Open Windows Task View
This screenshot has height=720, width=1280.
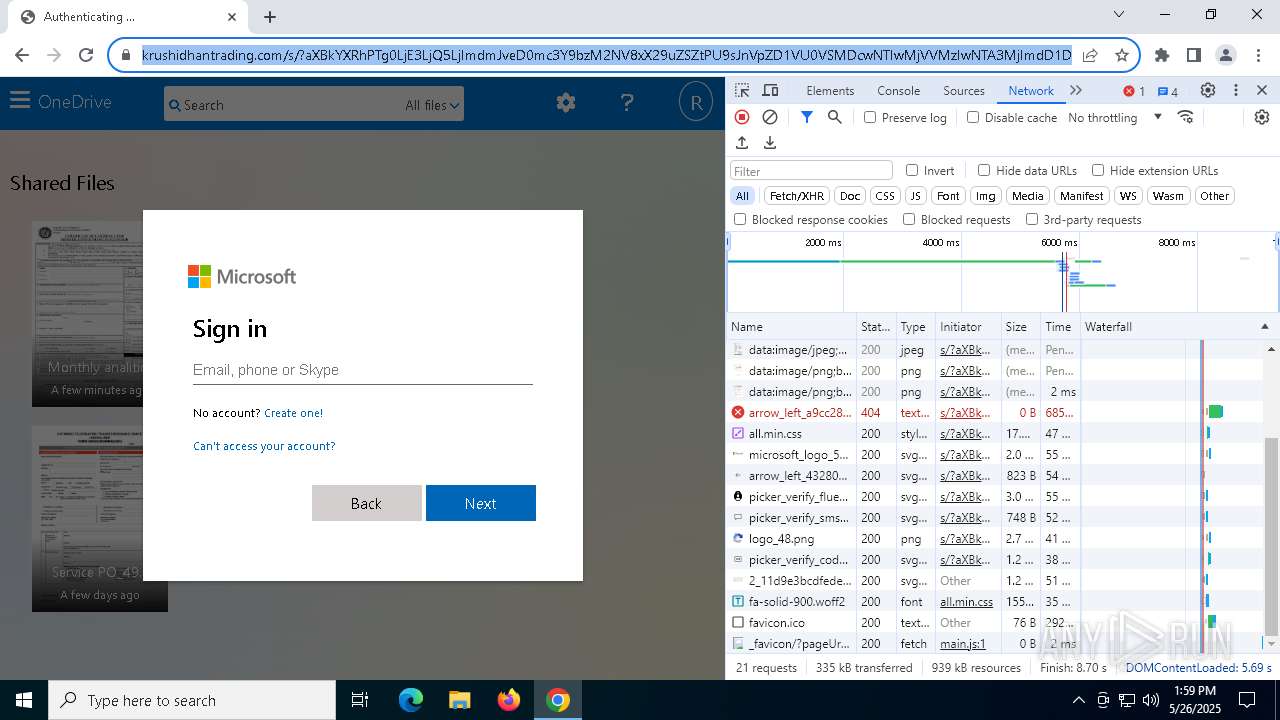(x=360, y=700)
